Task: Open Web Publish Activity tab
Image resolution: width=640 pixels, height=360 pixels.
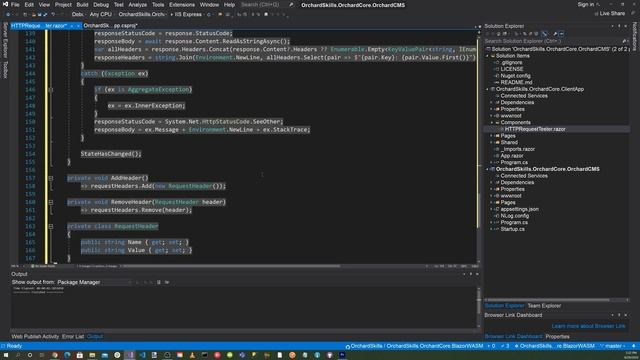Action: 35,337
